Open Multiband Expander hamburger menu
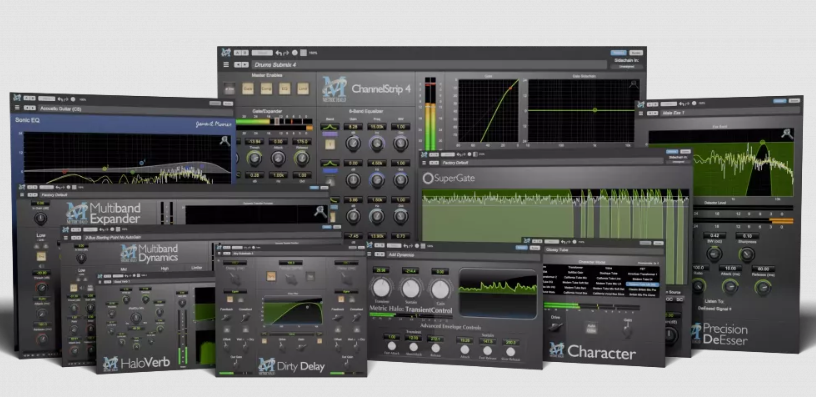 click(22, 195)
